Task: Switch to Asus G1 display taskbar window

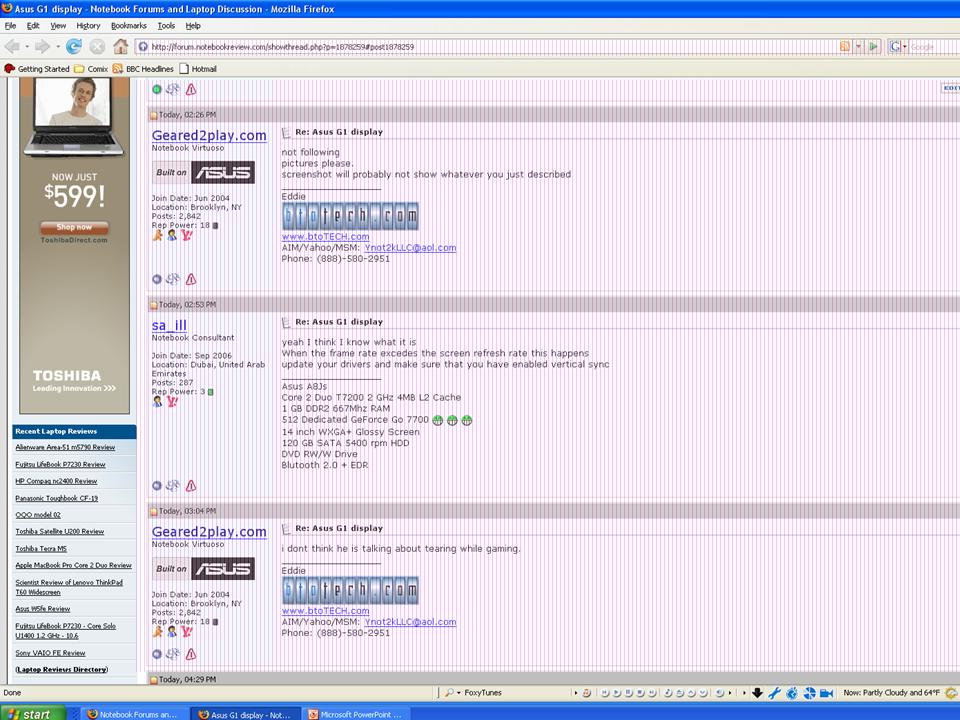Action: (x=245, y=714)
